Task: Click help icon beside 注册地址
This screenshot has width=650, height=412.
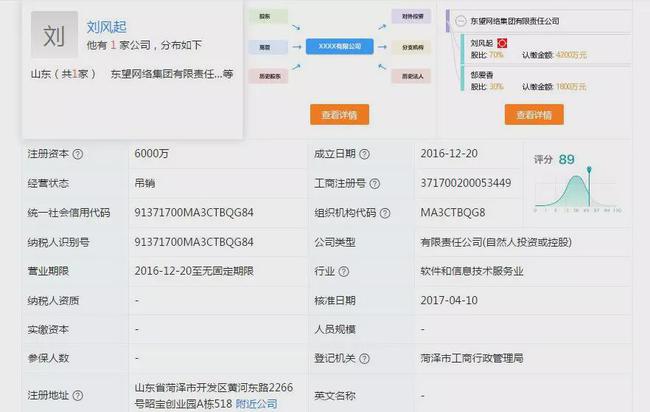Action: click(x=78, y=396)
